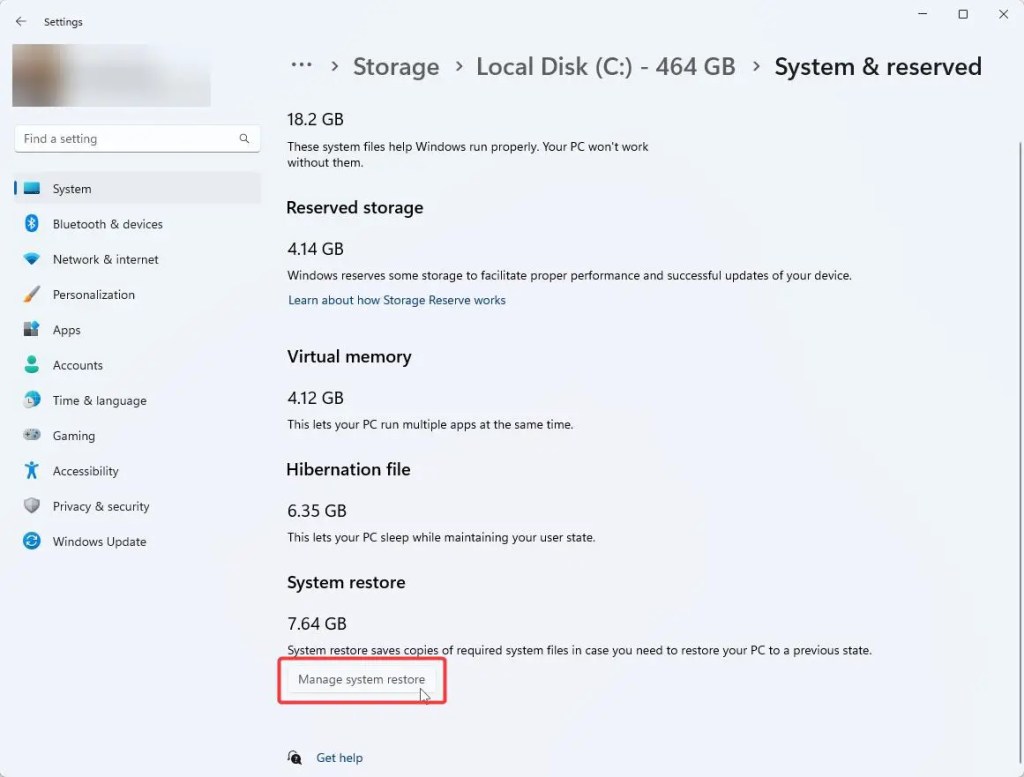Image resolution: width=1024 pixels, height=777 pixels.
Task: Open Learn about how Storage Reserve works
Action: coord(397,300)
